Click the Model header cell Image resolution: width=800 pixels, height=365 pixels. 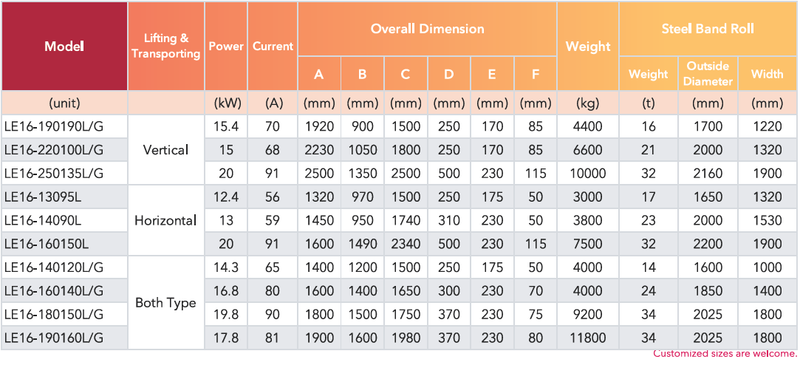(64, 46)
